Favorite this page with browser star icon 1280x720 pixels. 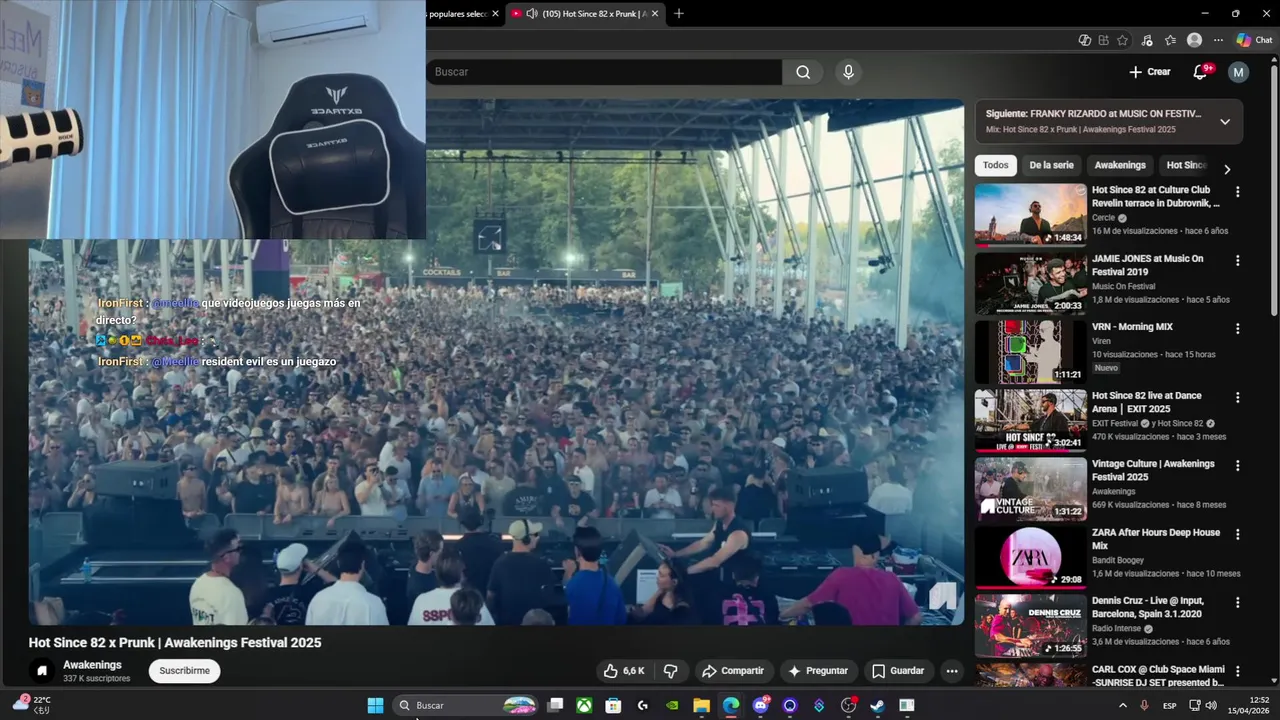point(1123,40)
